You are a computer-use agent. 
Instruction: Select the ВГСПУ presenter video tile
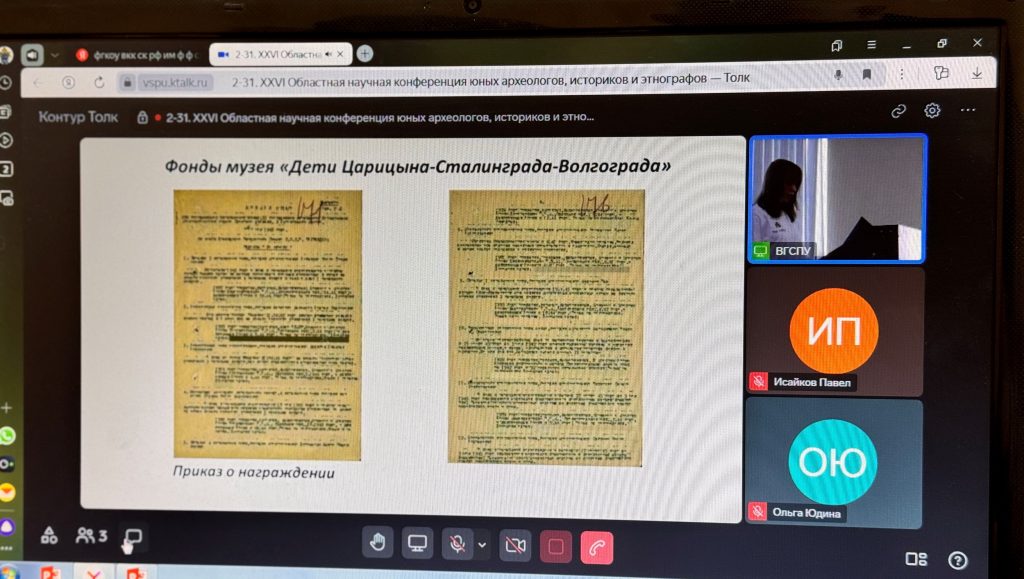(x=837, y=198)
